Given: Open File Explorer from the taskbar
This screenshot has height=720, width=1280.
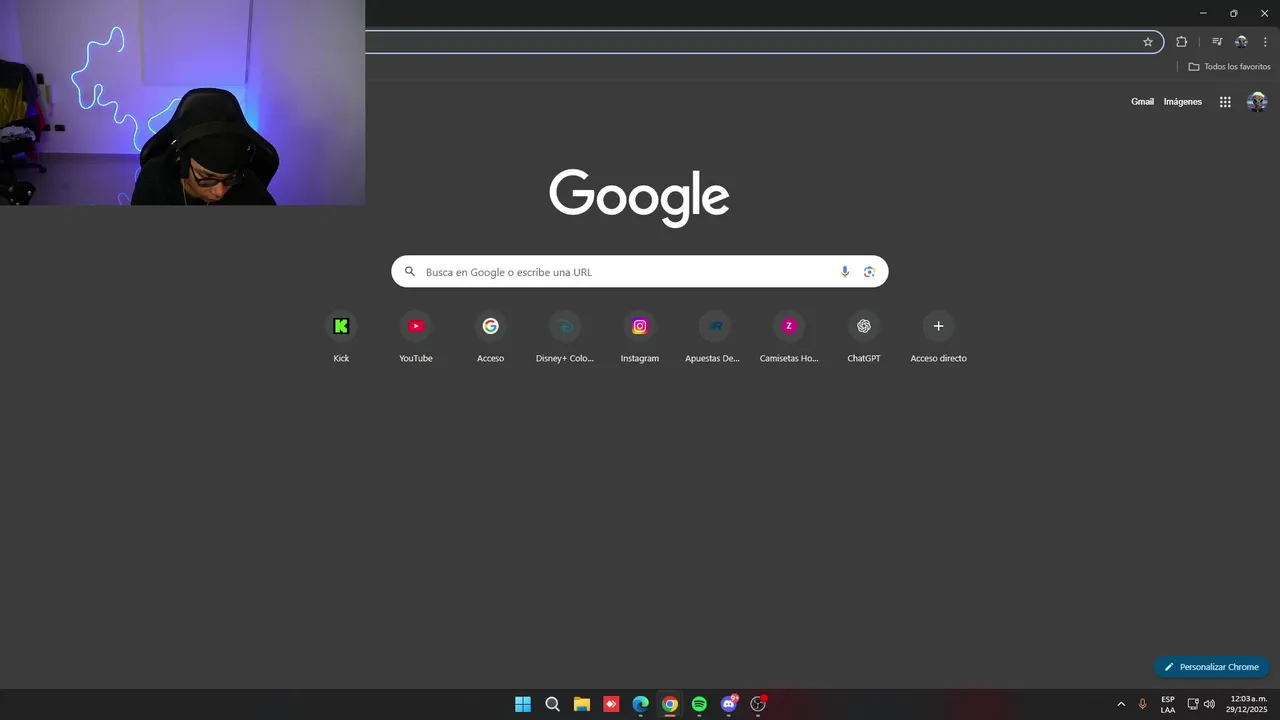Looking at the screenshot, I should pos(582,704).
